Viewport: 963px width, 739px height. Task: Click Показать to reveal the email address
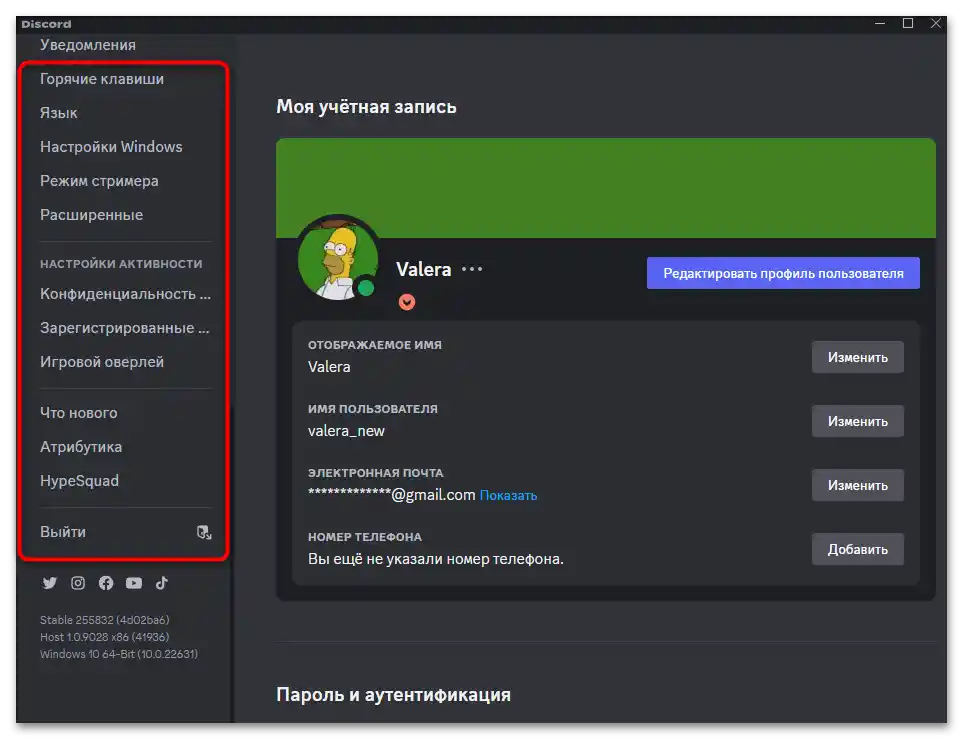508,494
